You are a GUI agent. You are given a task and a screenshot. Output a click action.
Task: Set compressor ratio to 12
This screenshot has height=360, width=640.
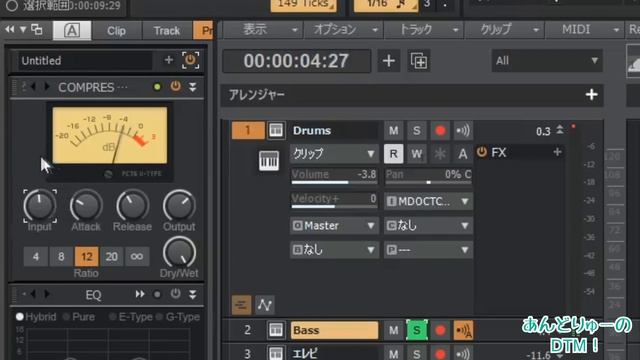click(x=87, y=256)
